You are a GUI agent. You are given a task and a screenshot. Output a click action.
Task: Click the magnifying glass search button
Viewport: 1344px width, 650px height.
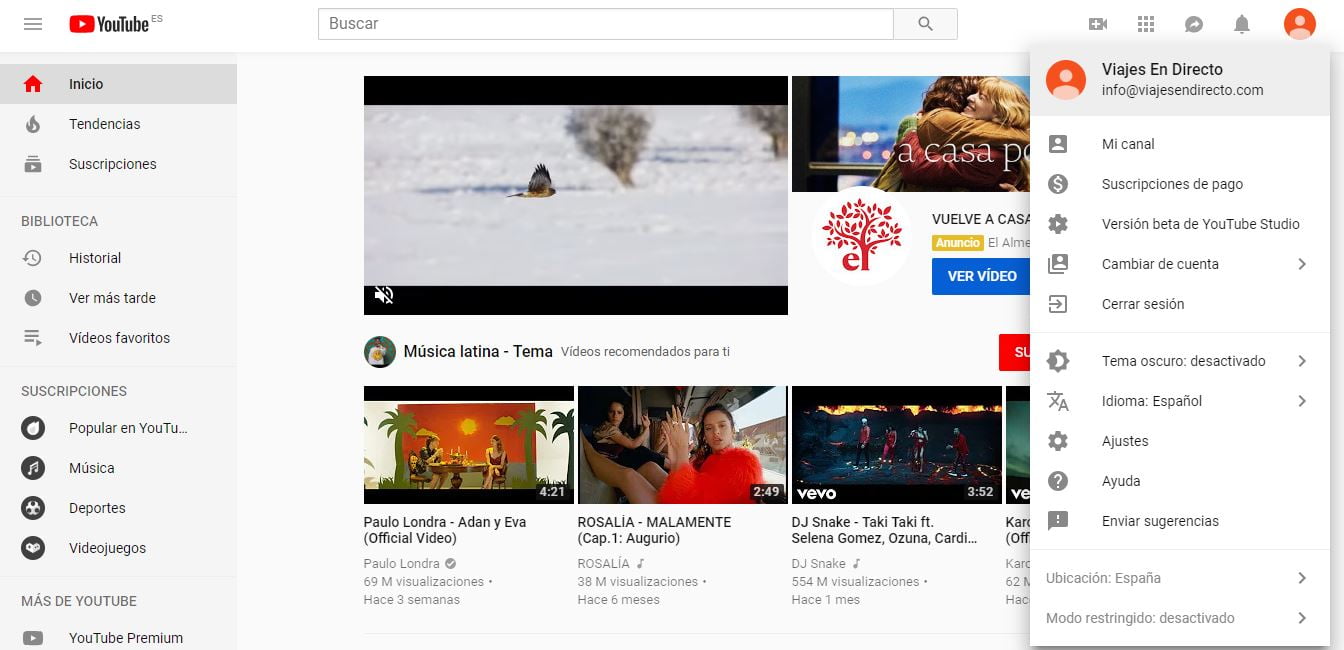click(925, 24)
